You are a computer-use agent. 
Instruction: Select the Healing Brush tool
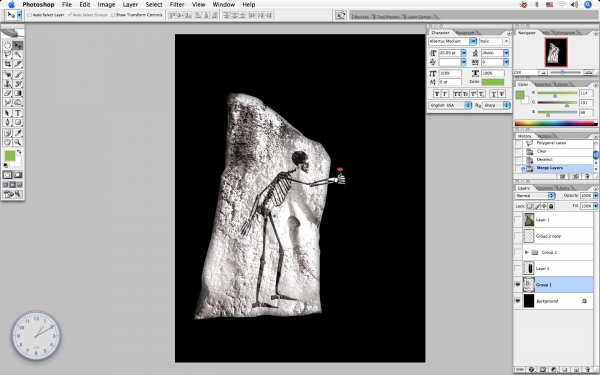[x=7, y=74]
